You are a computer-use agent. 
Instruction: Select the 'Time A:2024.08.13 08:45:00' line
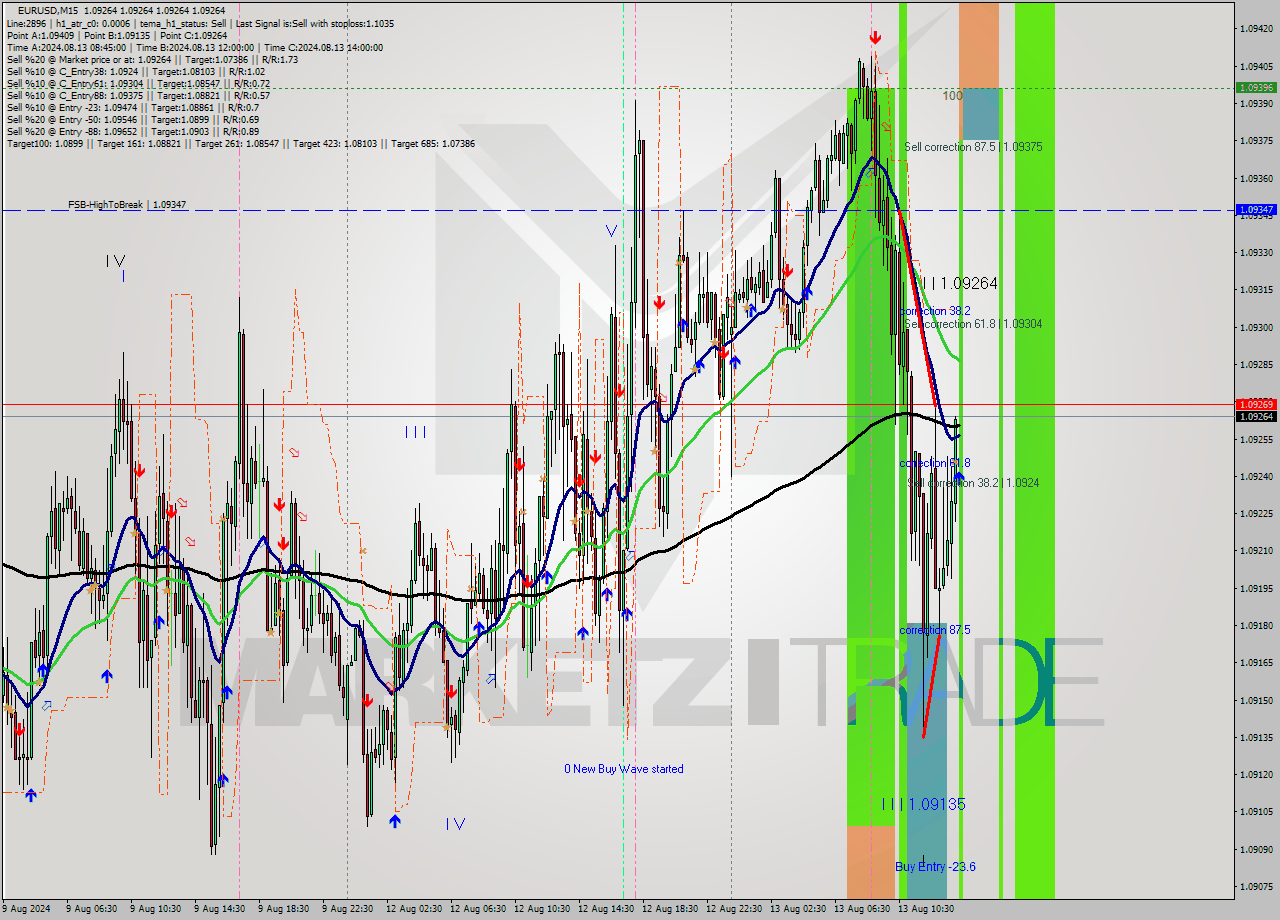coord(194,47)
